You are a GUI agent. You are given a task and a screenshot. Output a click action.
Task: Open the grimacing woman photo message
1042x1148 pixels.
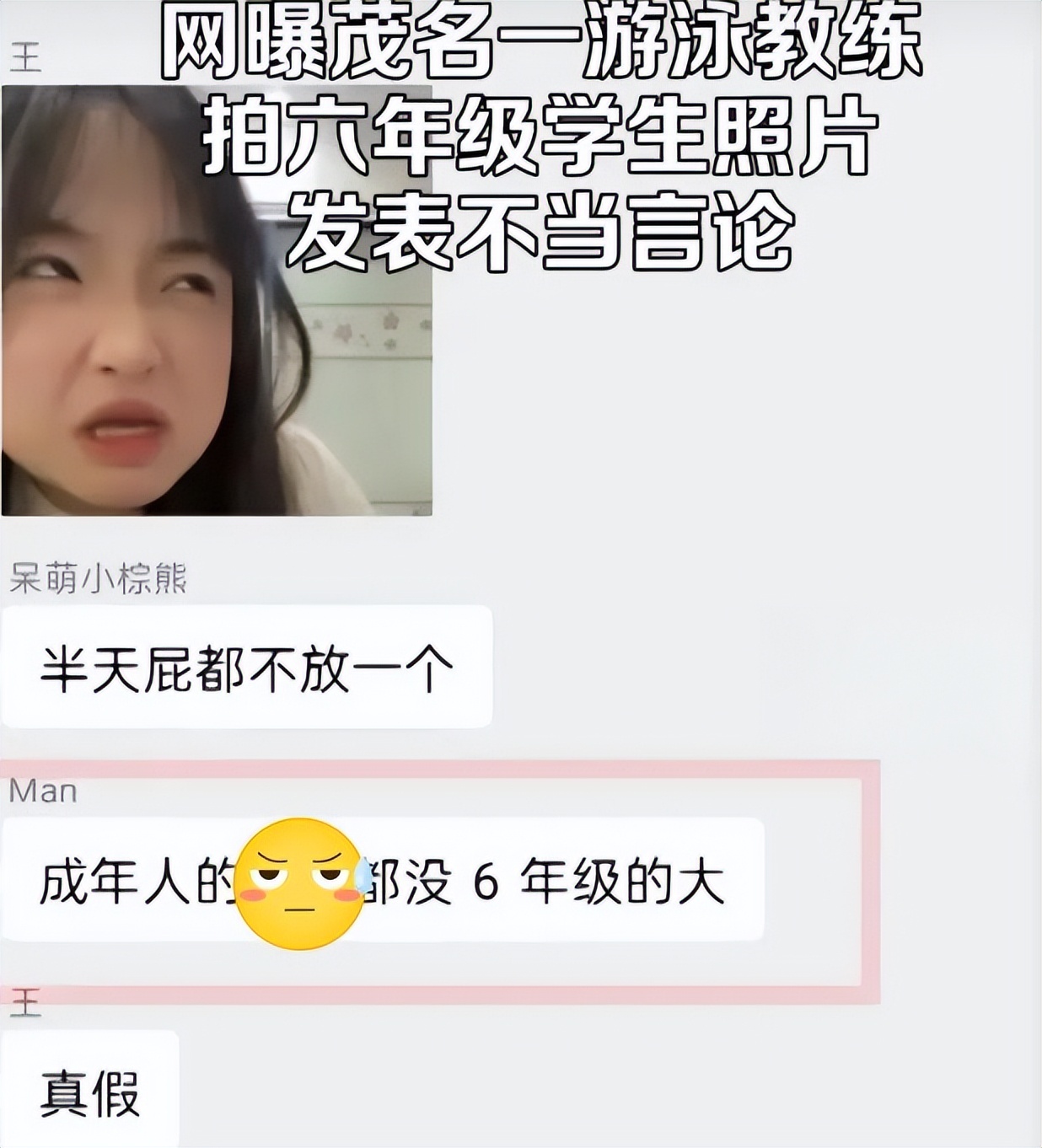pos(217,300)
